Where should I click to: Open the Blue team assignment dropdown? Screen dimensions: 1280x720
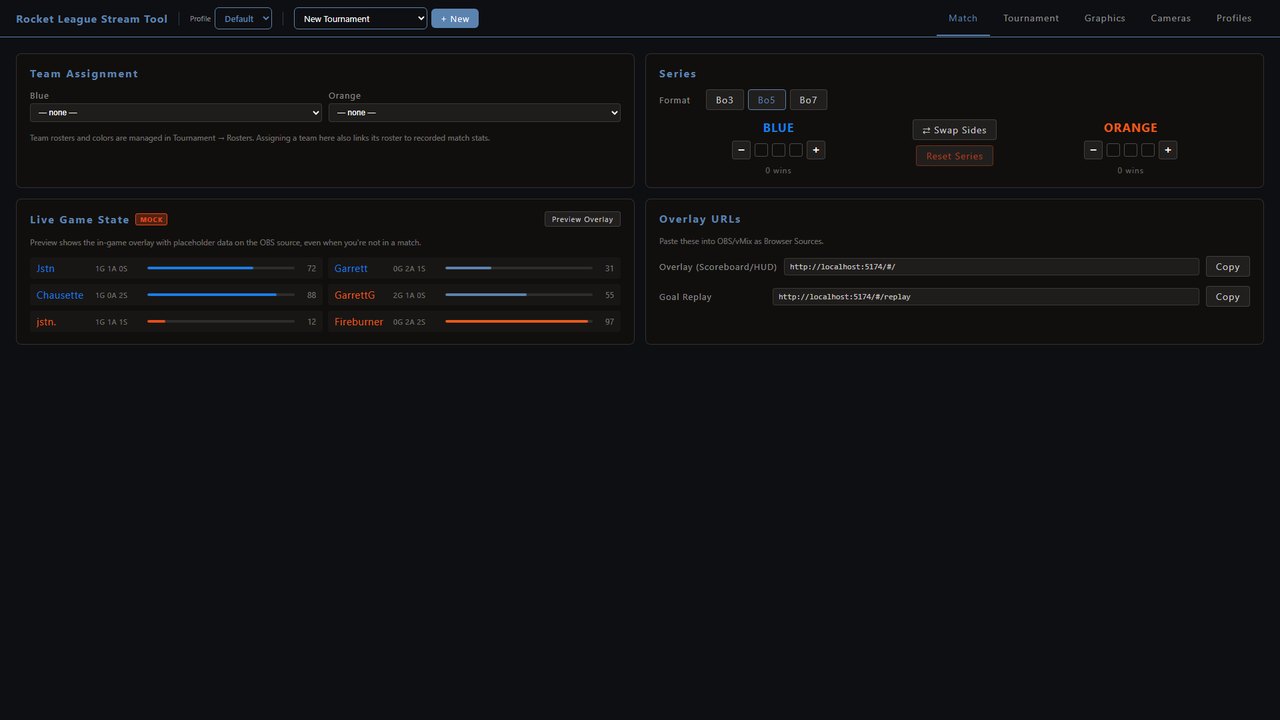[x=176, y=113]
